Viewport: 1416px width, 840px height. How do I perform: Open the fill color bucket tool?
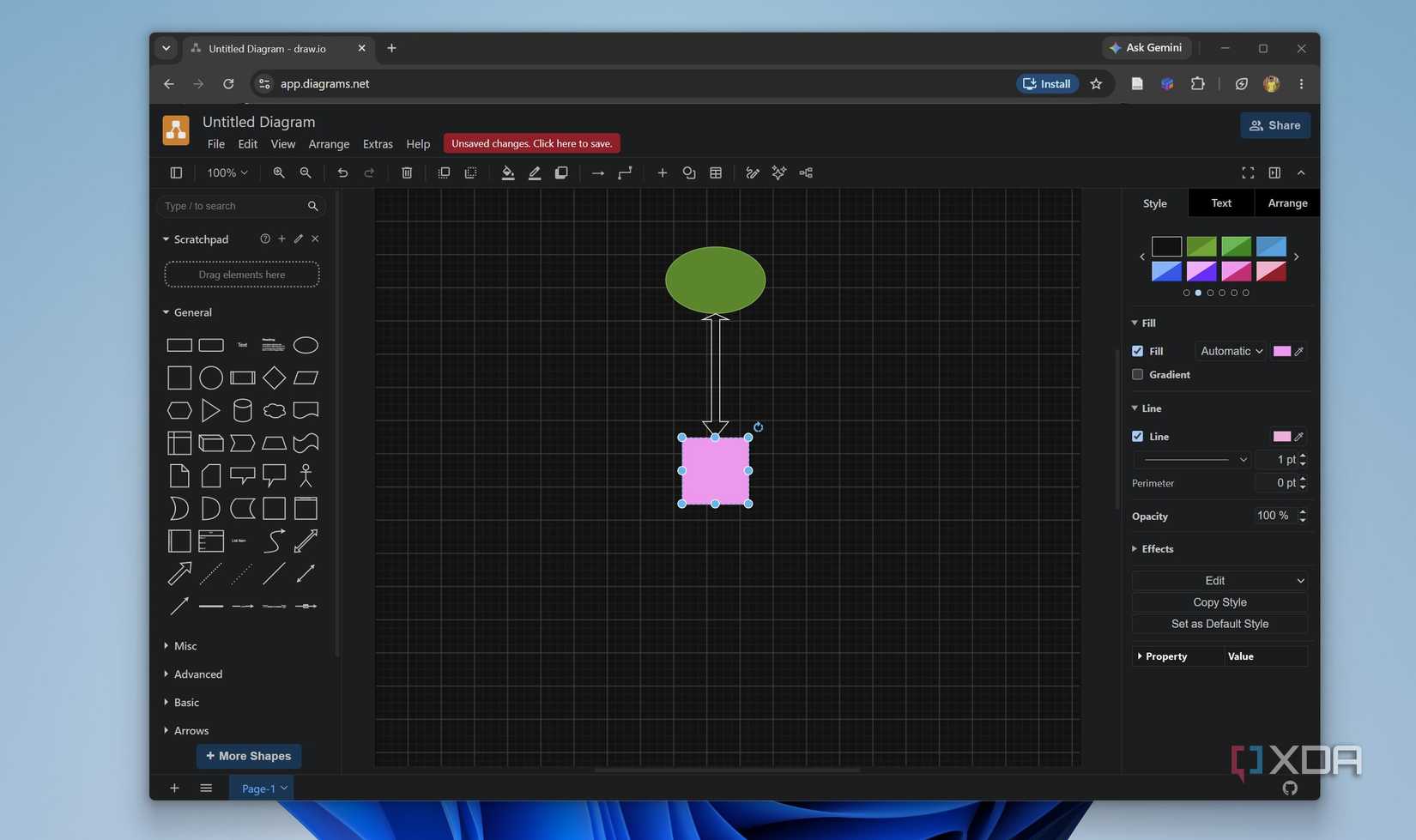pyautogui.click(x=508, y=172)
